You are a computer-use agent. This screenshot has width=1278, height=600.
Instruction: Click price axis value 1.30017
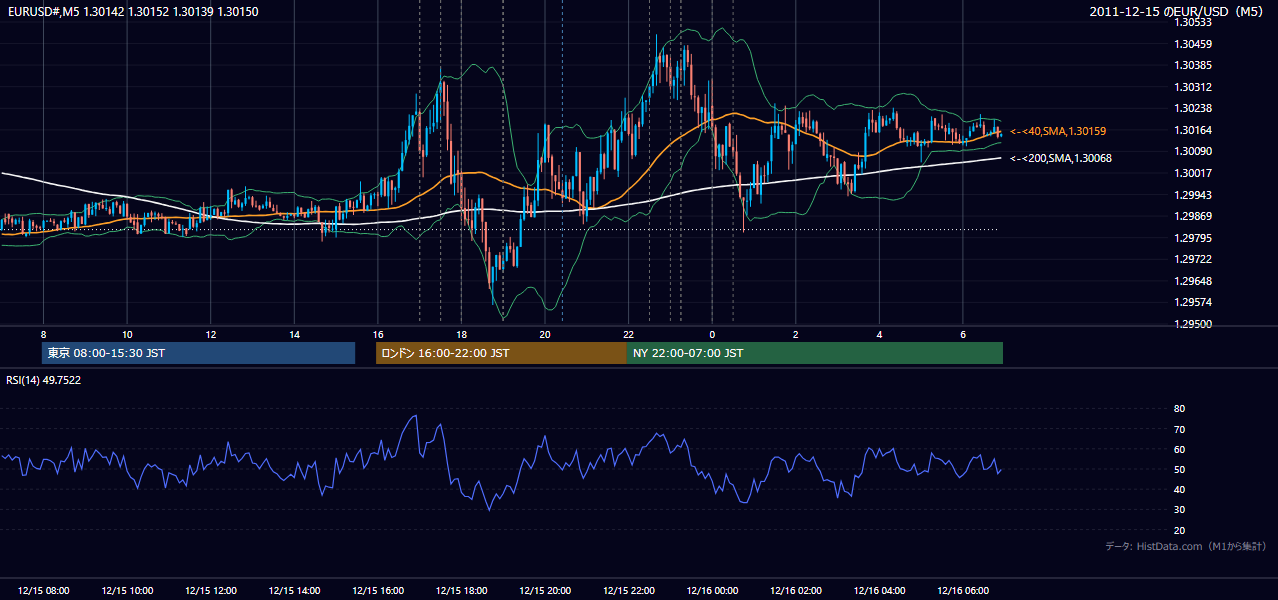point(1193,173)
